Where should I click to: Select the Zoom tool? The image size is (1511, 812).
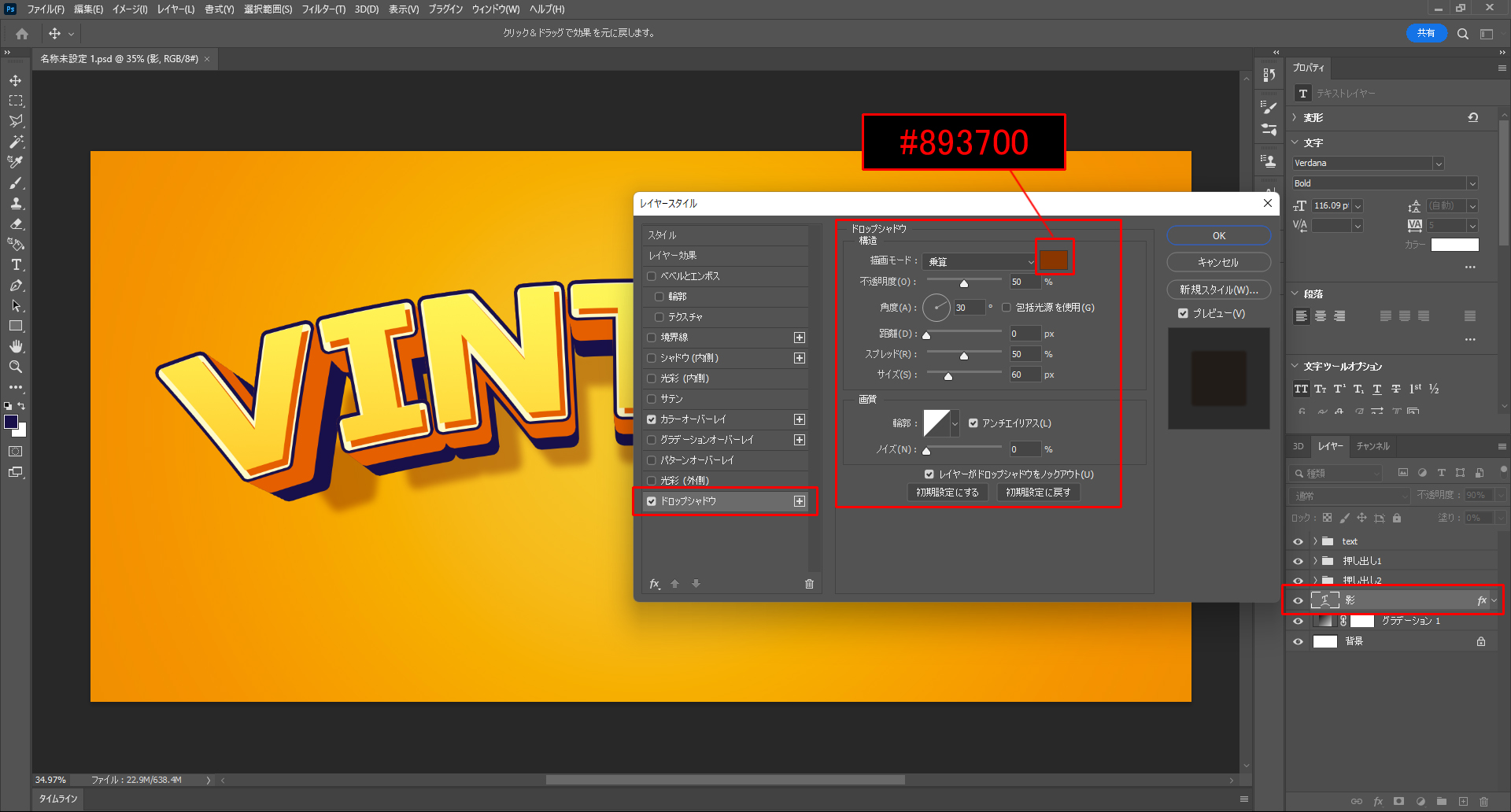(x=16, y=367)
